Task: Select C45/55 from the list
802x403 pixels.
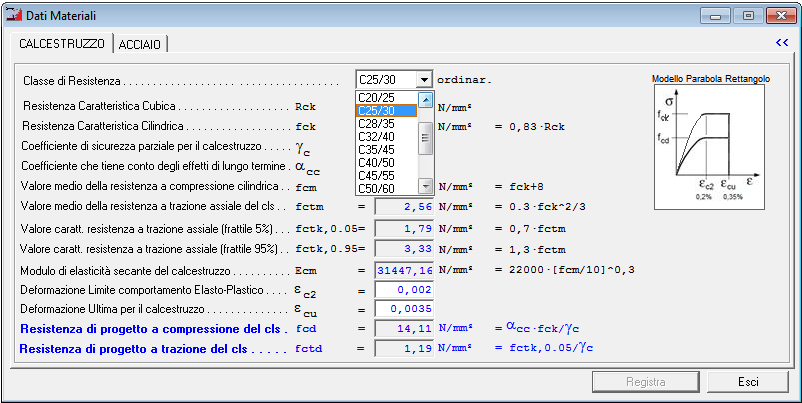Action: [x=386, y=176]
